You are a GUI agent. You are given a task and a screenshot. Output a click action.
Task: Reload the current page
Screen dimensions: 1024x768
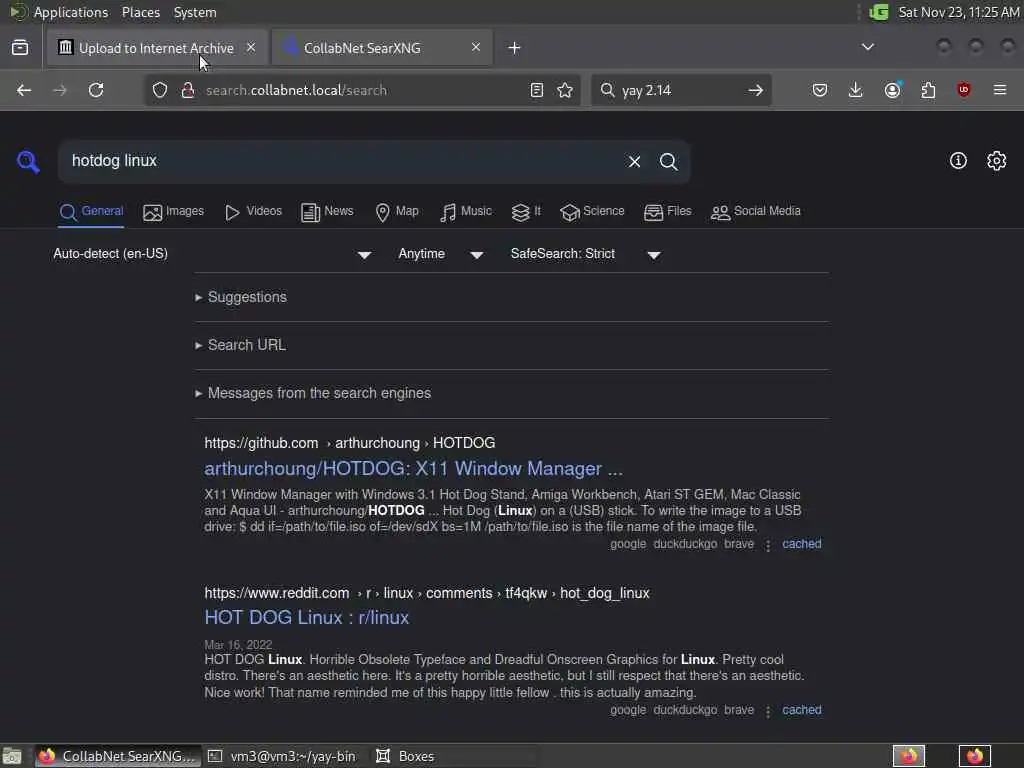pyautogui.click(x=96, y=90)
